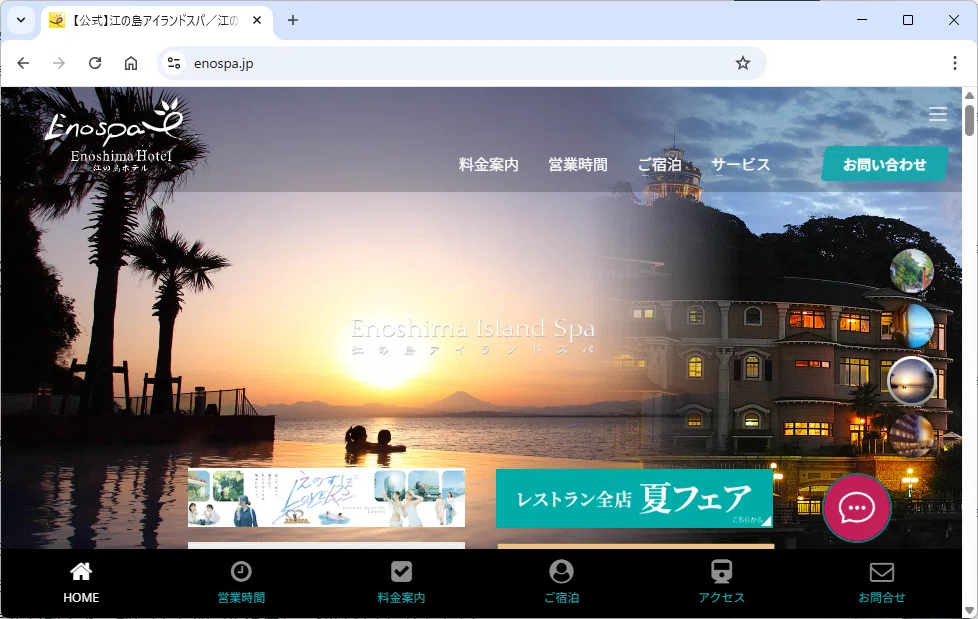Click 営業時間 clock icon in bottom bar

coord(241,572)
